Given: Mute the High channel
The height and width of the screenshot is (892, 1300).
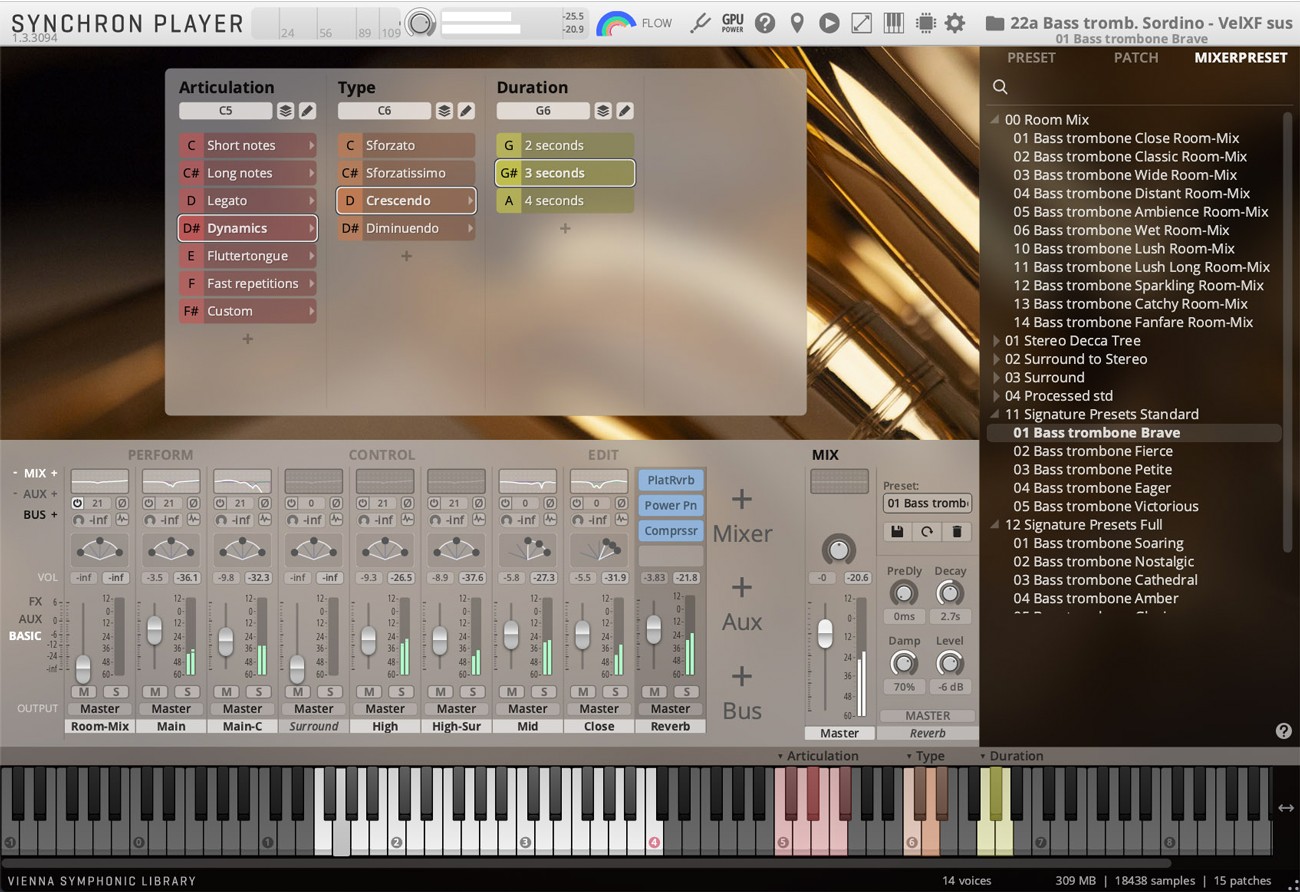Looking at the screenshot, I should 369,692.
